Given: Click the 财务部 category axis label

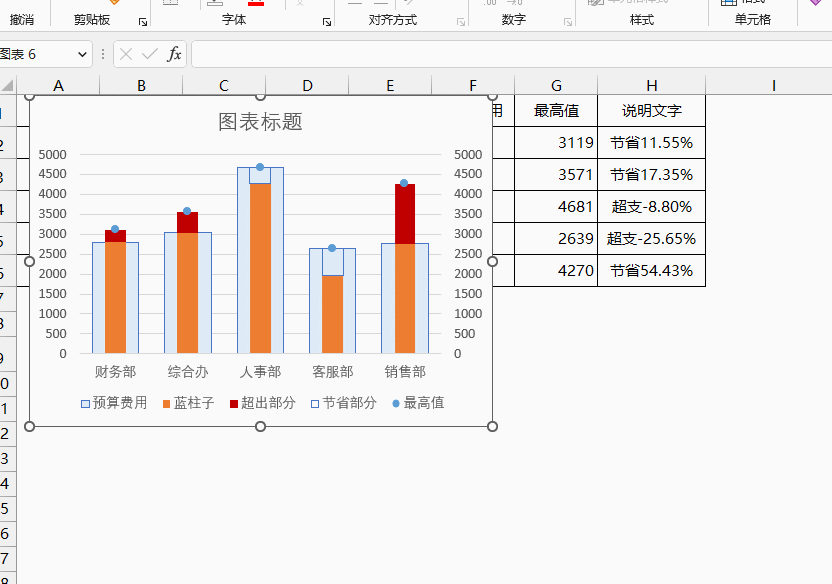Looking at the screenshot, I should (x=116, y=372).
